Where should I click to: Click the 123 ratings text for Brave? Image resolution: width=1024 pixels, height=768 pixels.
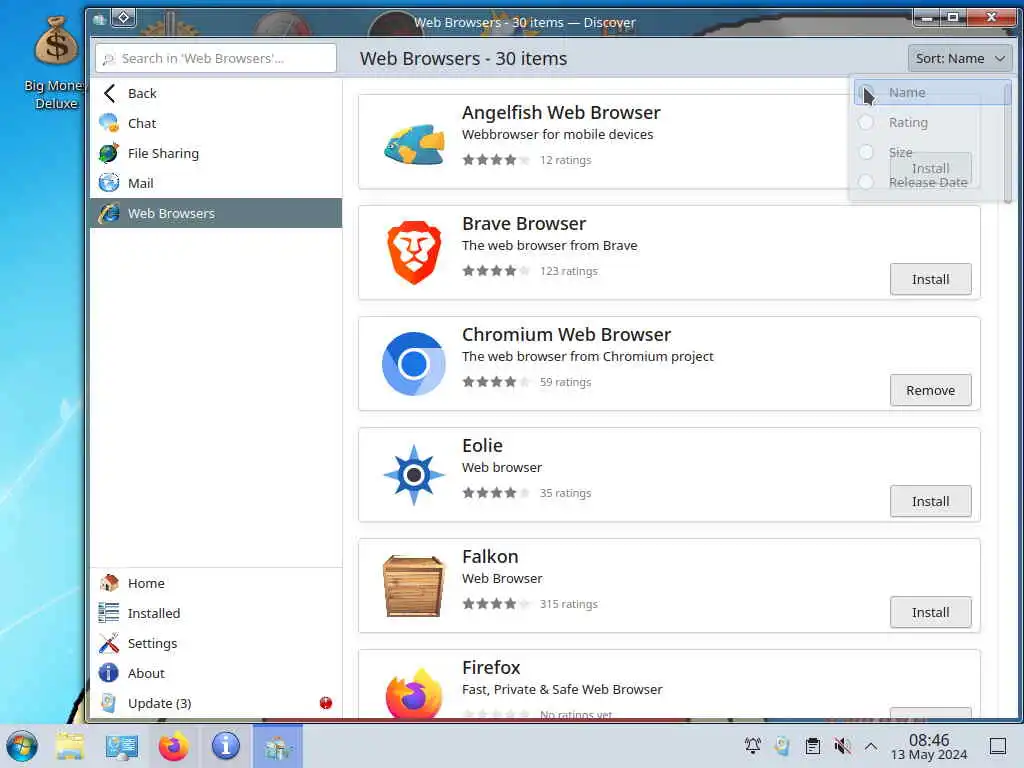tap(568, 271)
